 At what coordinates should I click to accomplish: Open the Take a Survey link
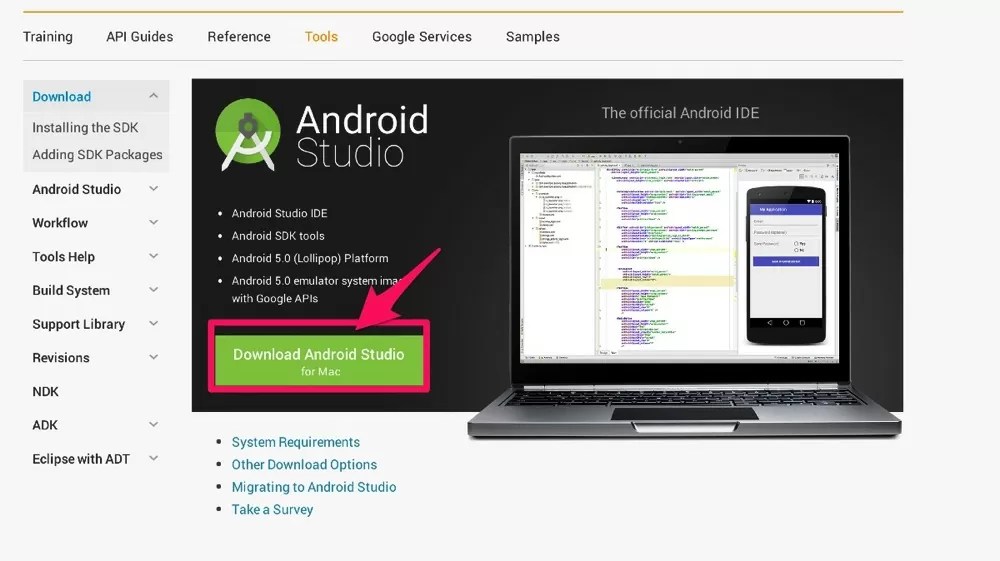click(x=272, y=509)
